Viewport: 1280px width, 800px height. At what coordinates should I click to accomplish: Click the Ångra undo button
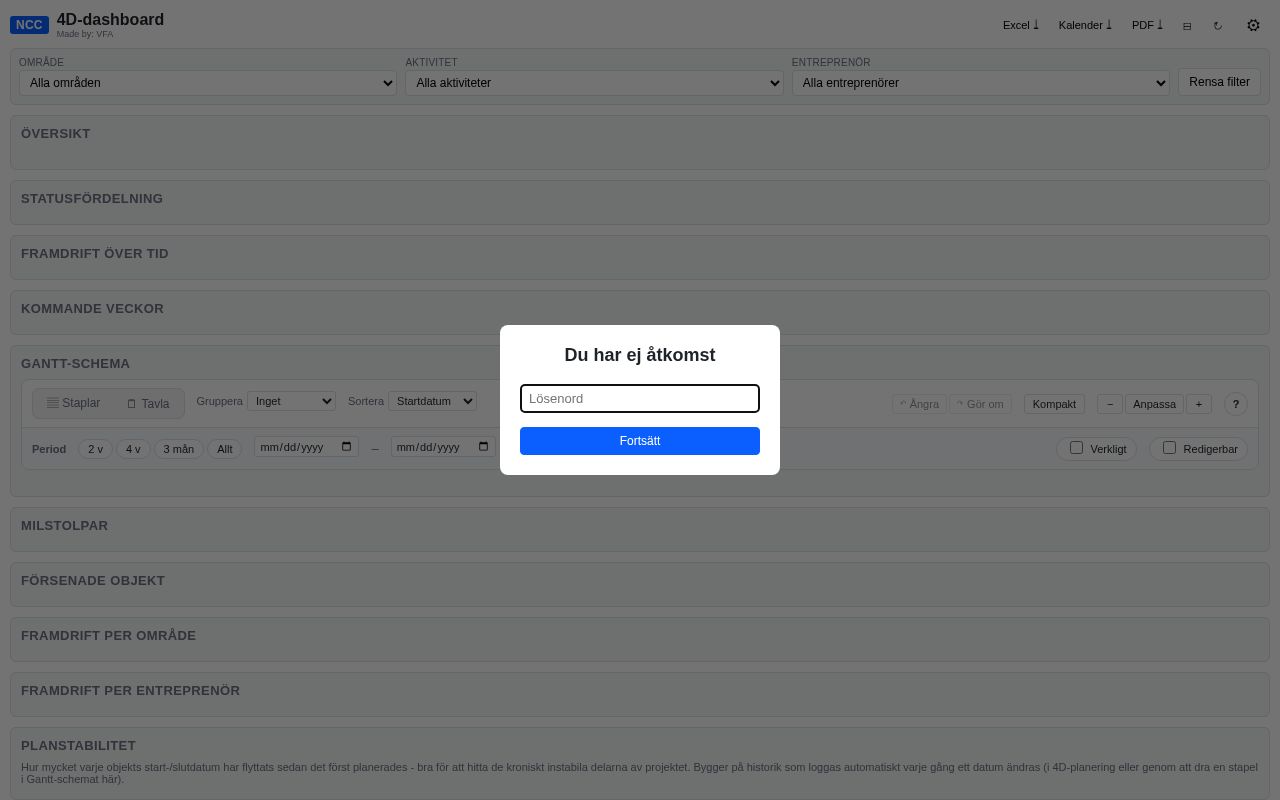pos(919,404)
